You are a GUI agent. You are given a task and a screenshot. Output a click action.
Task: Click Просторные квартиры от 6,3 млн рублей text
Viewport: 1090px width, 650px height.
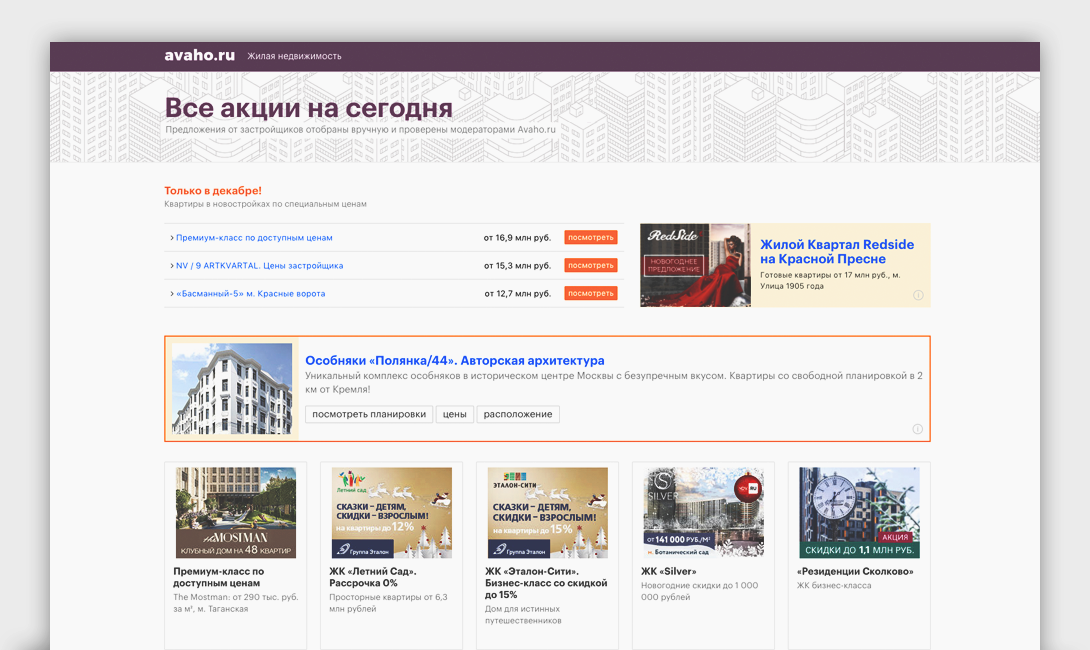(x=388, y=603)
